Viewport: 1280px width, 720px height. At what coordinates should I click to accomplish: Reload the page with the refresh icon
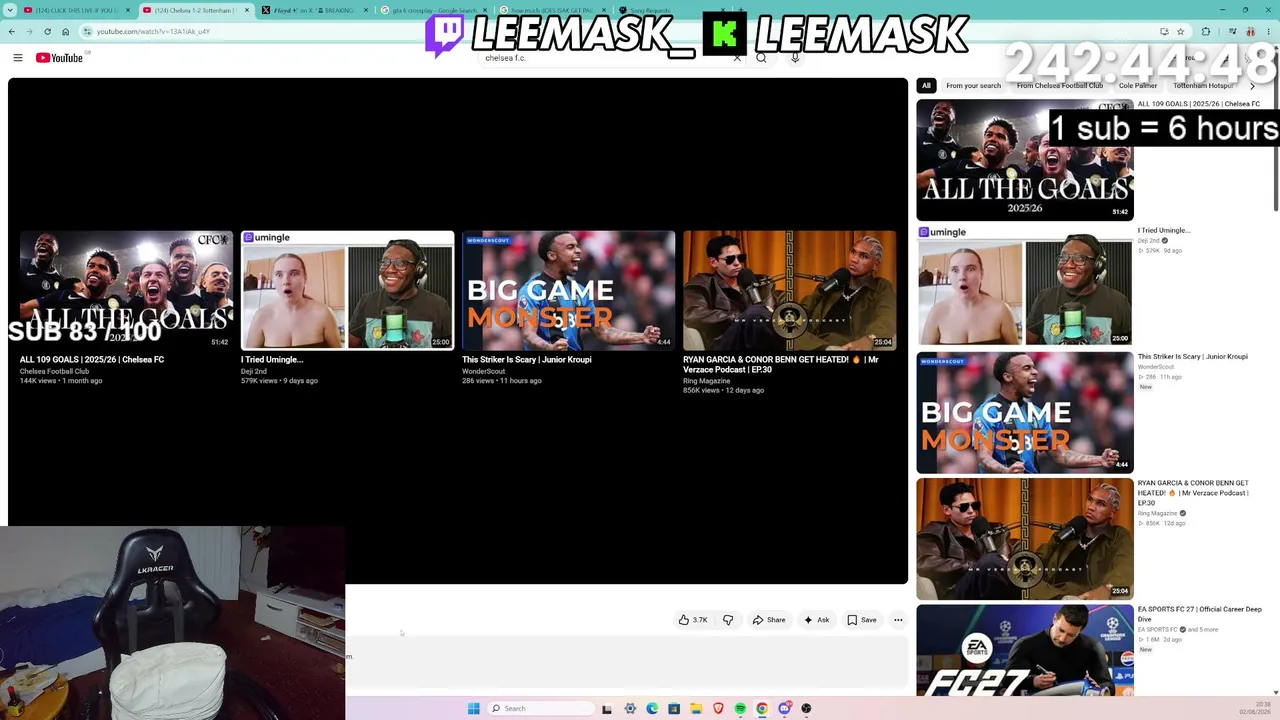coord(47,31)
